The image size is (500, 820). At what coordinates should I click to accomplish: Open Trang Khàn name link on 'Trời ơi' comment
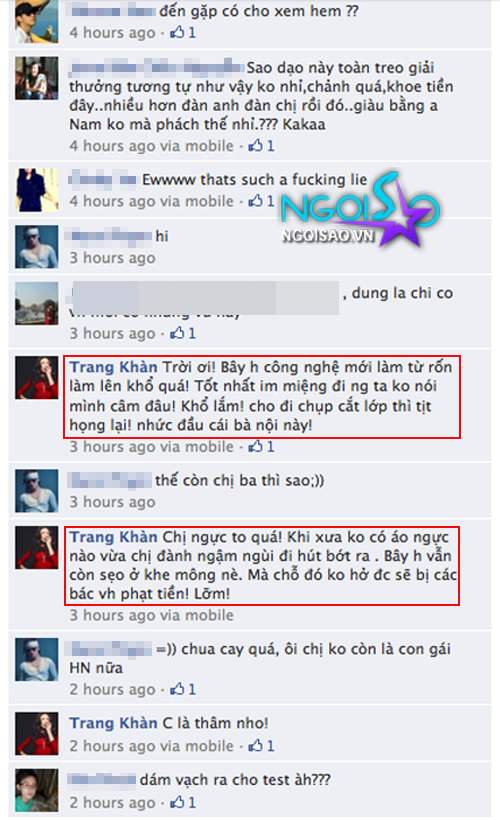point(113,367)
